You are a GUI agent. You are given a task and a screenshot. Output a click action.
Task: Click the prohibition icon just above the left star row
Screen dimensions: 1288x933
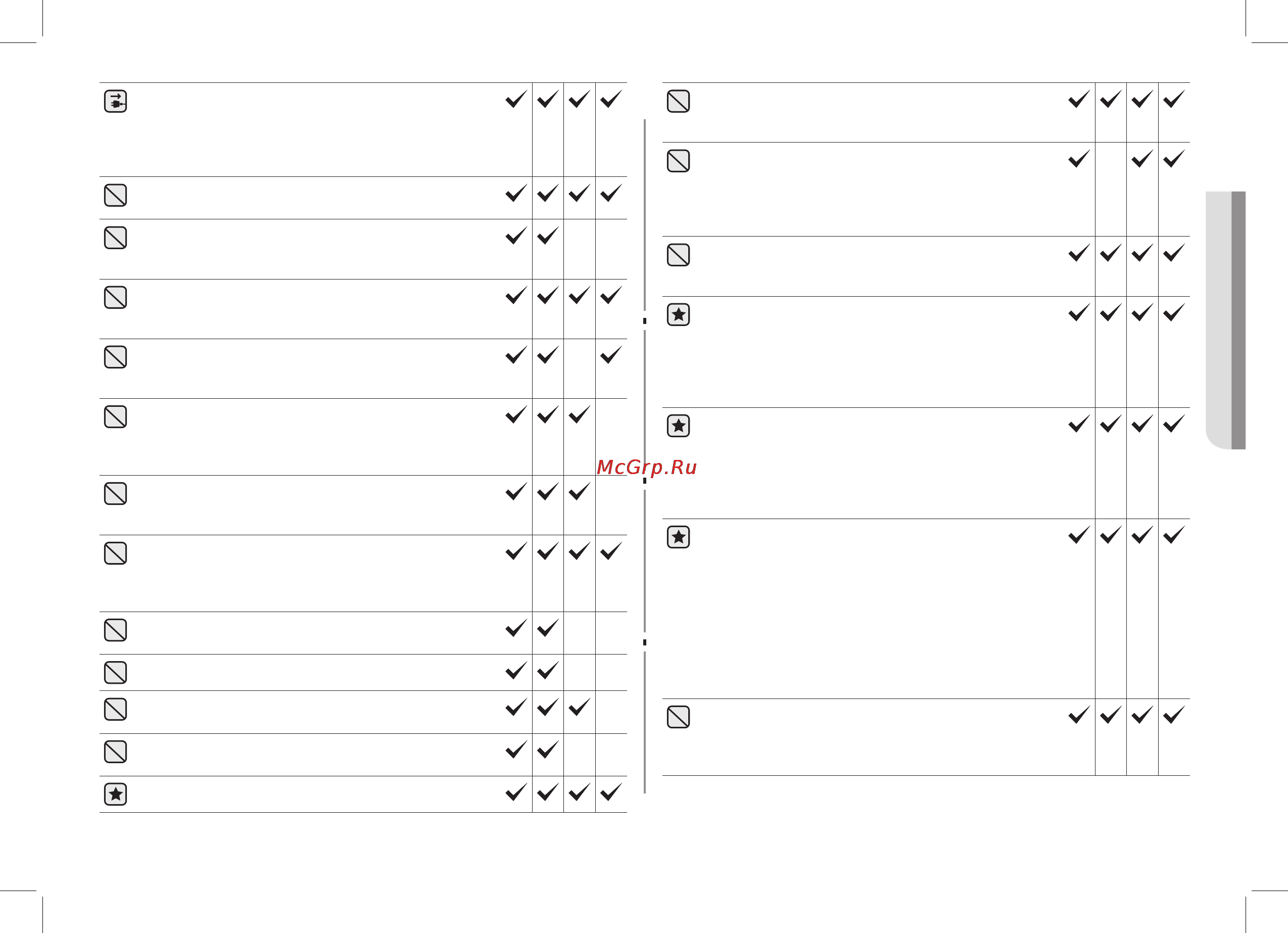[115, 752]
